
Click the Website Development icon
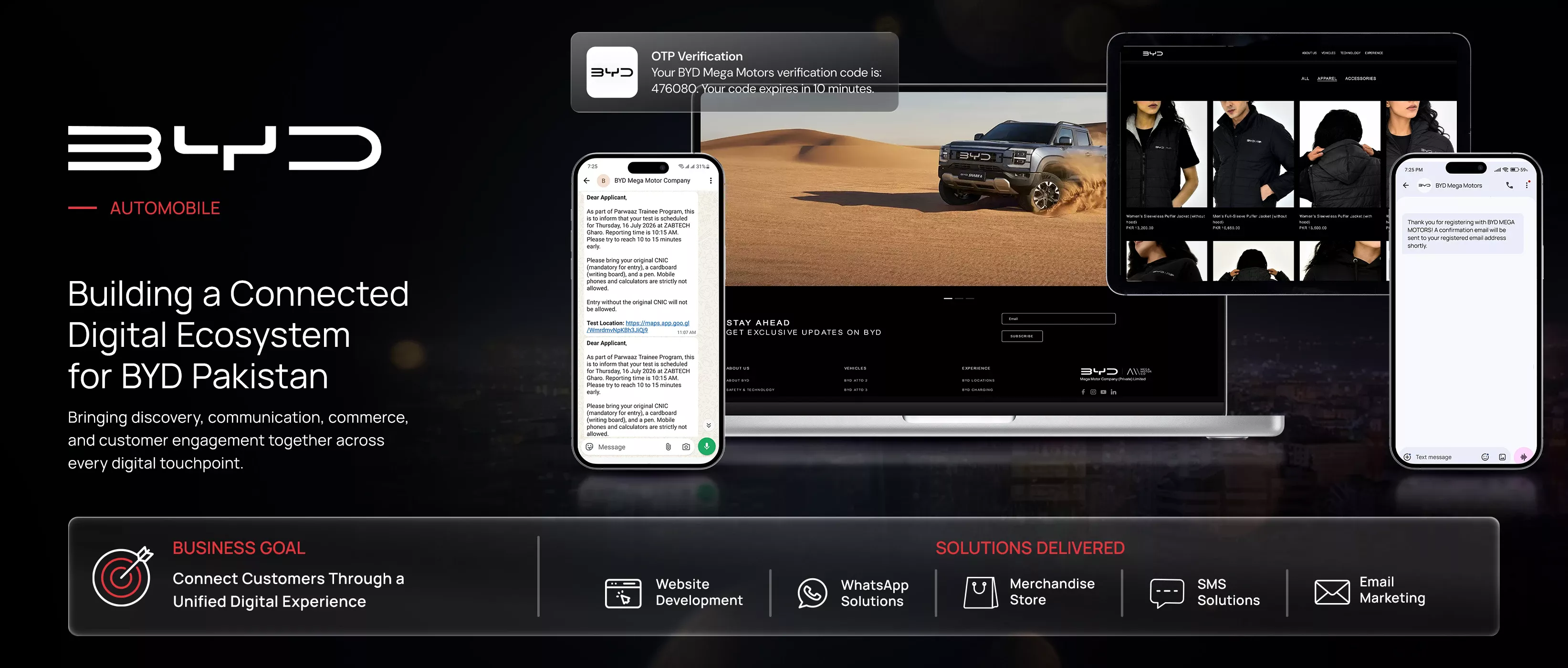[x=623, y=593]
